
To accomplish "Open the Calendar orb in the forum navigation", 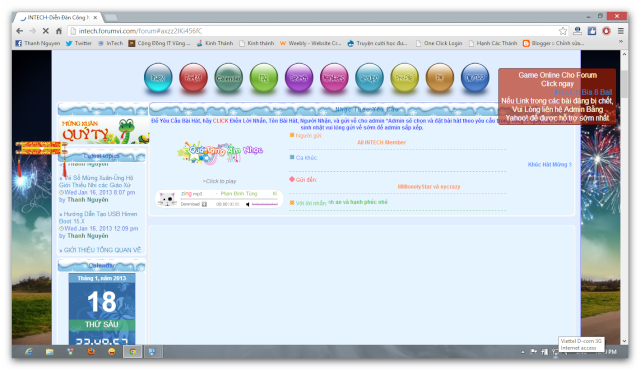I will (x=229, y=77).
